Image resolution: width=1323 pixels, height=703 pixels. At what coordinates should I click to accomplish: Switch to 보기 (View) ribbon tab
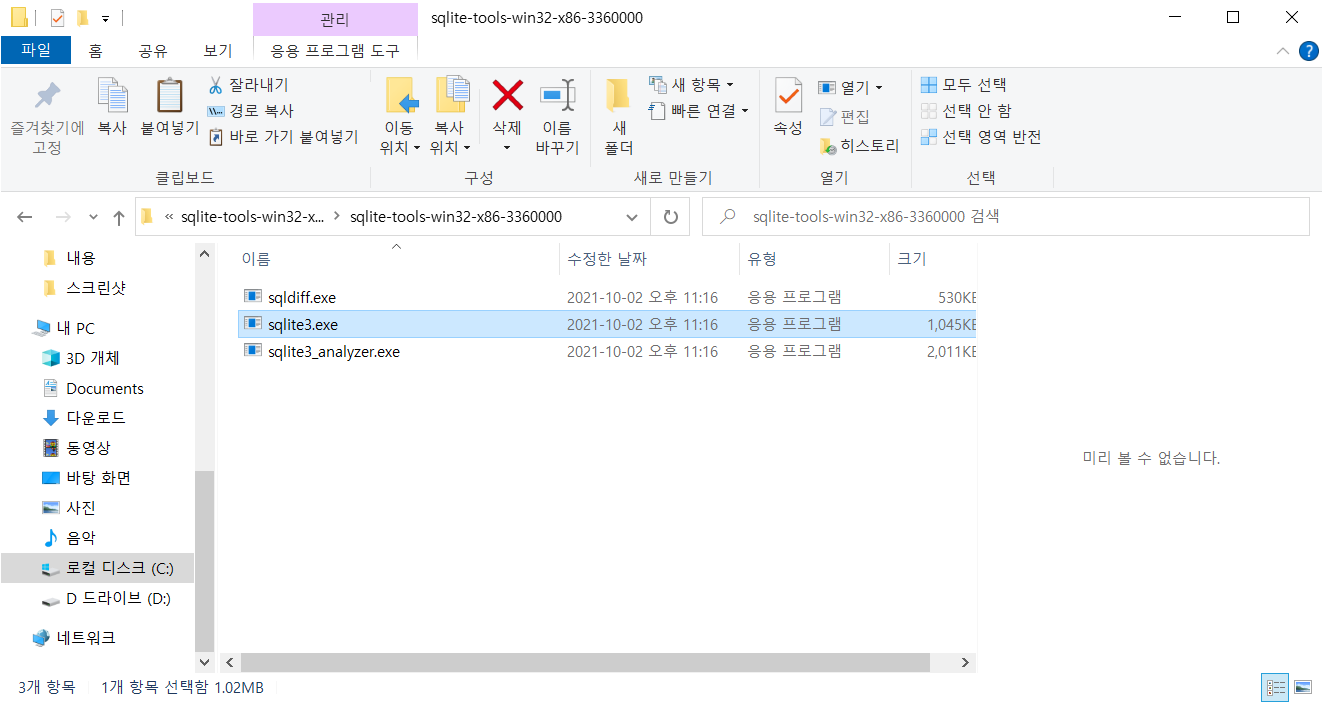(217, 50)
